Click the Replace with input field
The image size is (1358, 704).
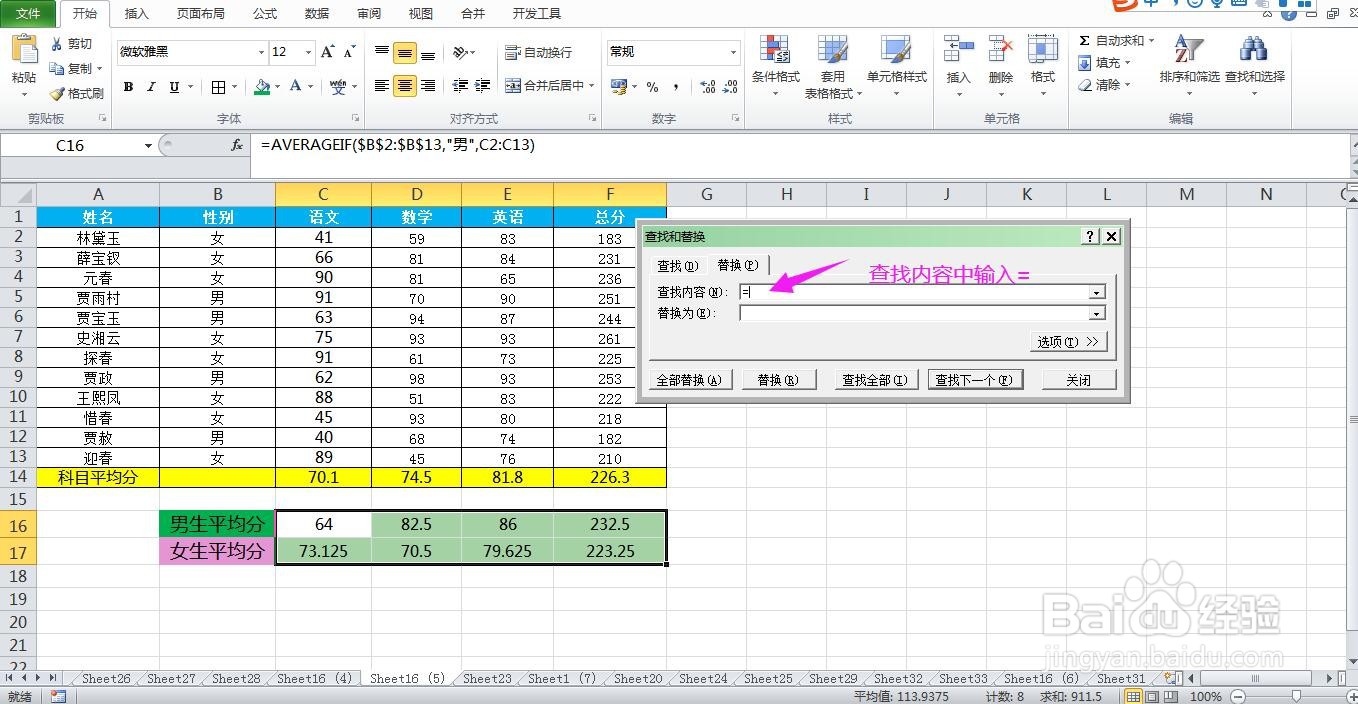click(x=913, y=313)
